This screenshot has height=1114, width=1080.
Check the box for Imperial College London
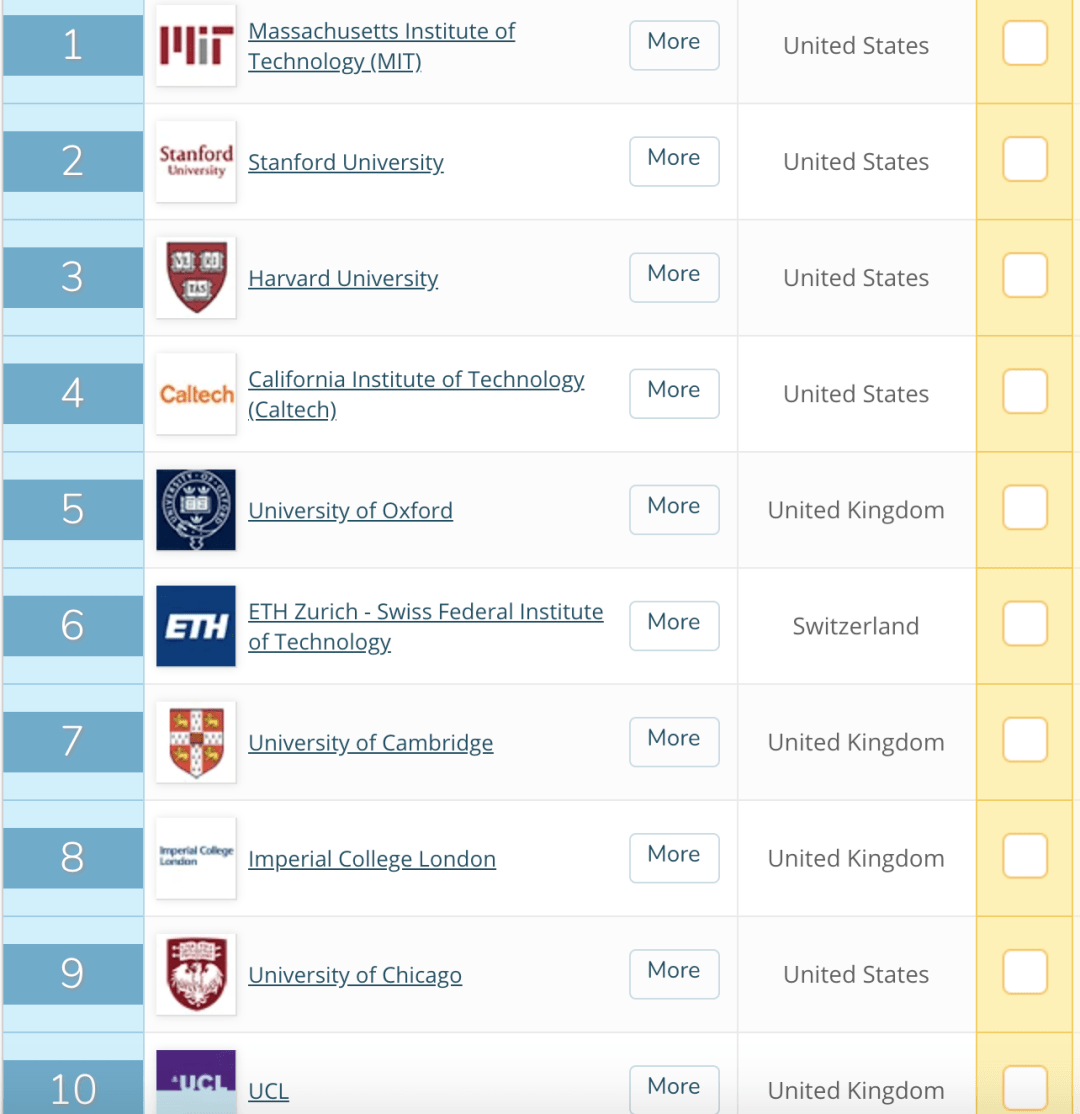click(1024, 856)
